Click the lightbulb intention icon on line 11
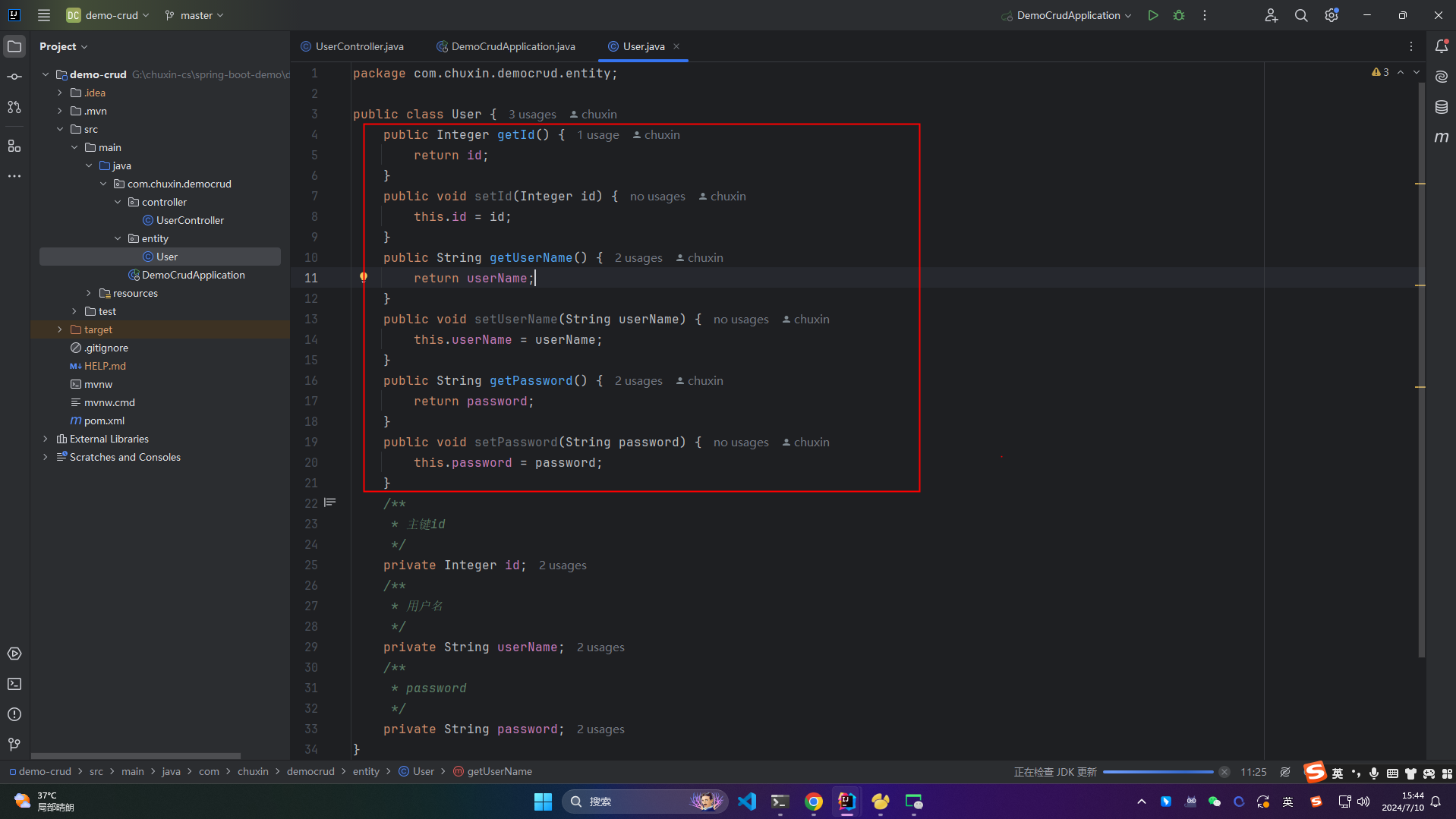1456x819 pixels. 364,278
